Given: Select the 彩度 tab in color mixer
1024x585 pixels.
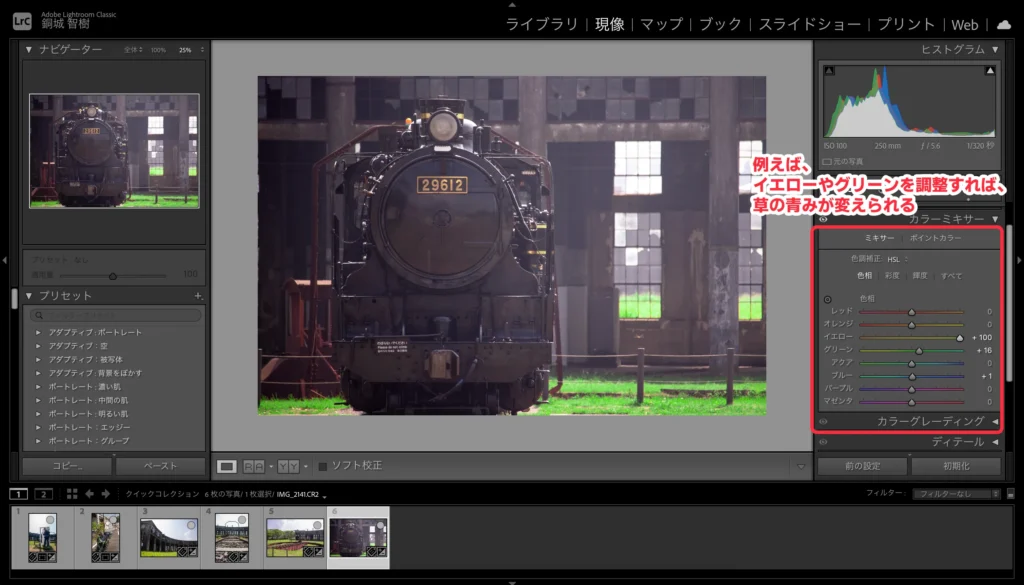Looking at the screenshot, I should point(891,275).
